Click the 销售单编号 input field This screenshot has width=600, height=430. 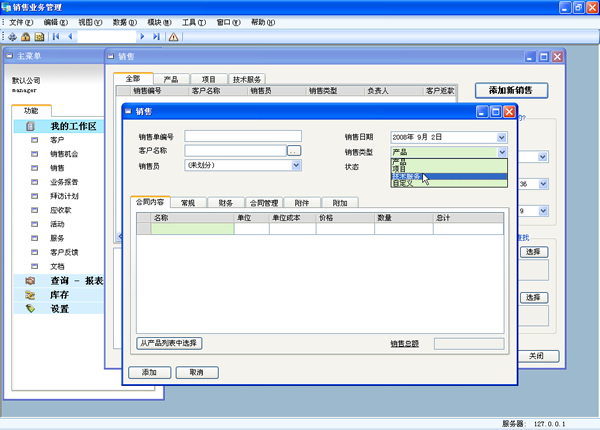[x=243, y=136]
